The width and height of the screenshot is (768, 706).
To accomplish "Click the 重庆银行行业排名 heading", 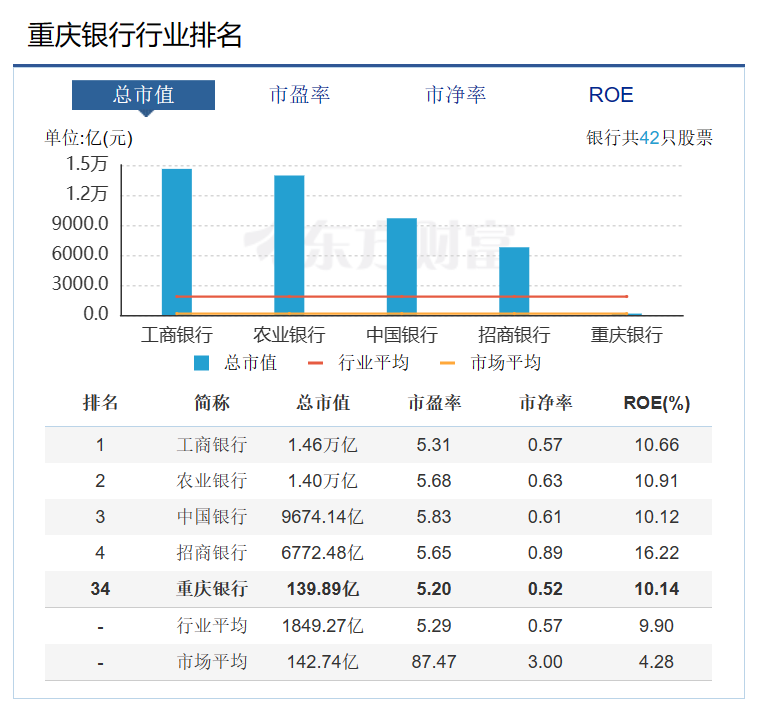I will 135,35.
